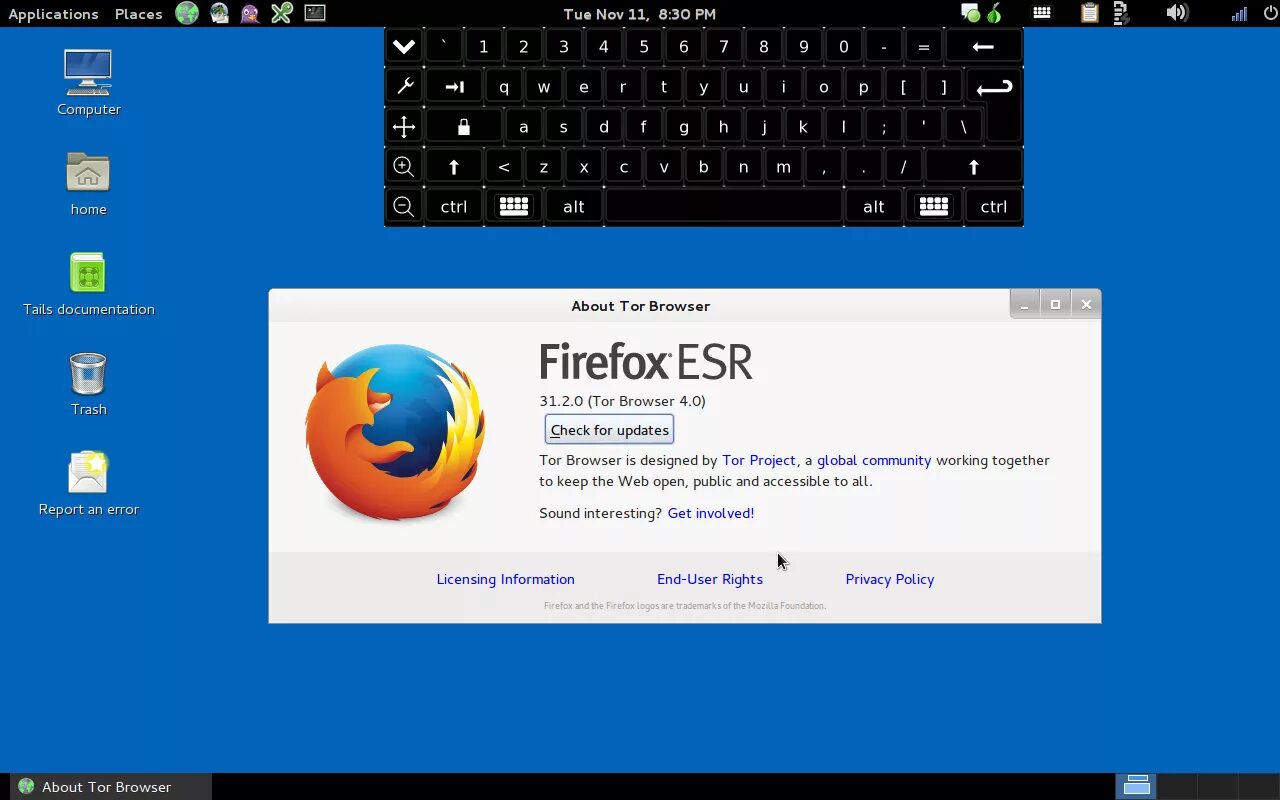The image size is (1280, 800).
Task: Toggle the left Shift key
Action: click(454, 166)
